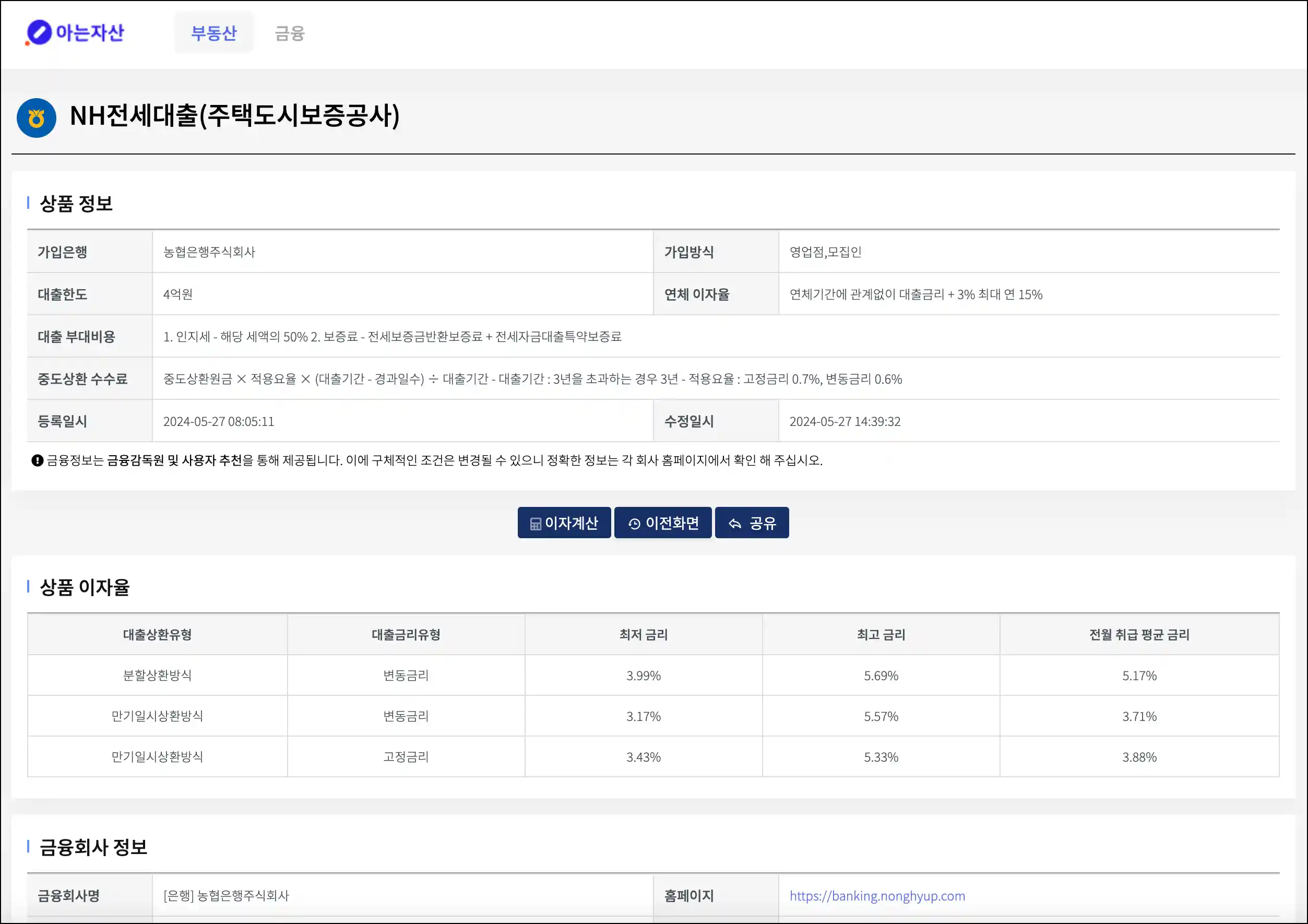Click the 중도상환 수수료 label

tap(82, 379)
